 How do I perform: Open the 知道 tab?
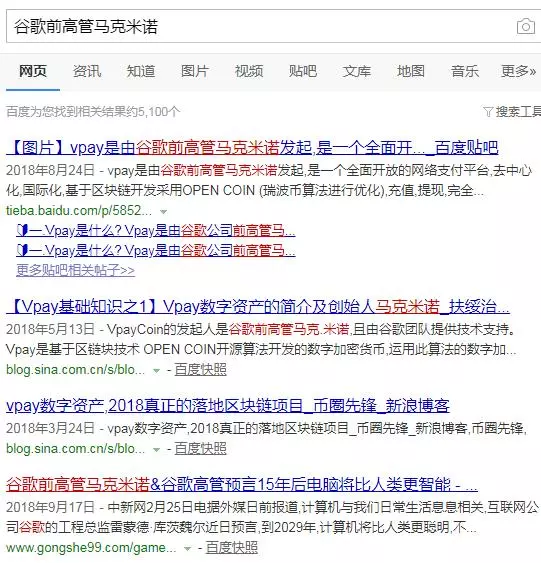pos(141,71)
